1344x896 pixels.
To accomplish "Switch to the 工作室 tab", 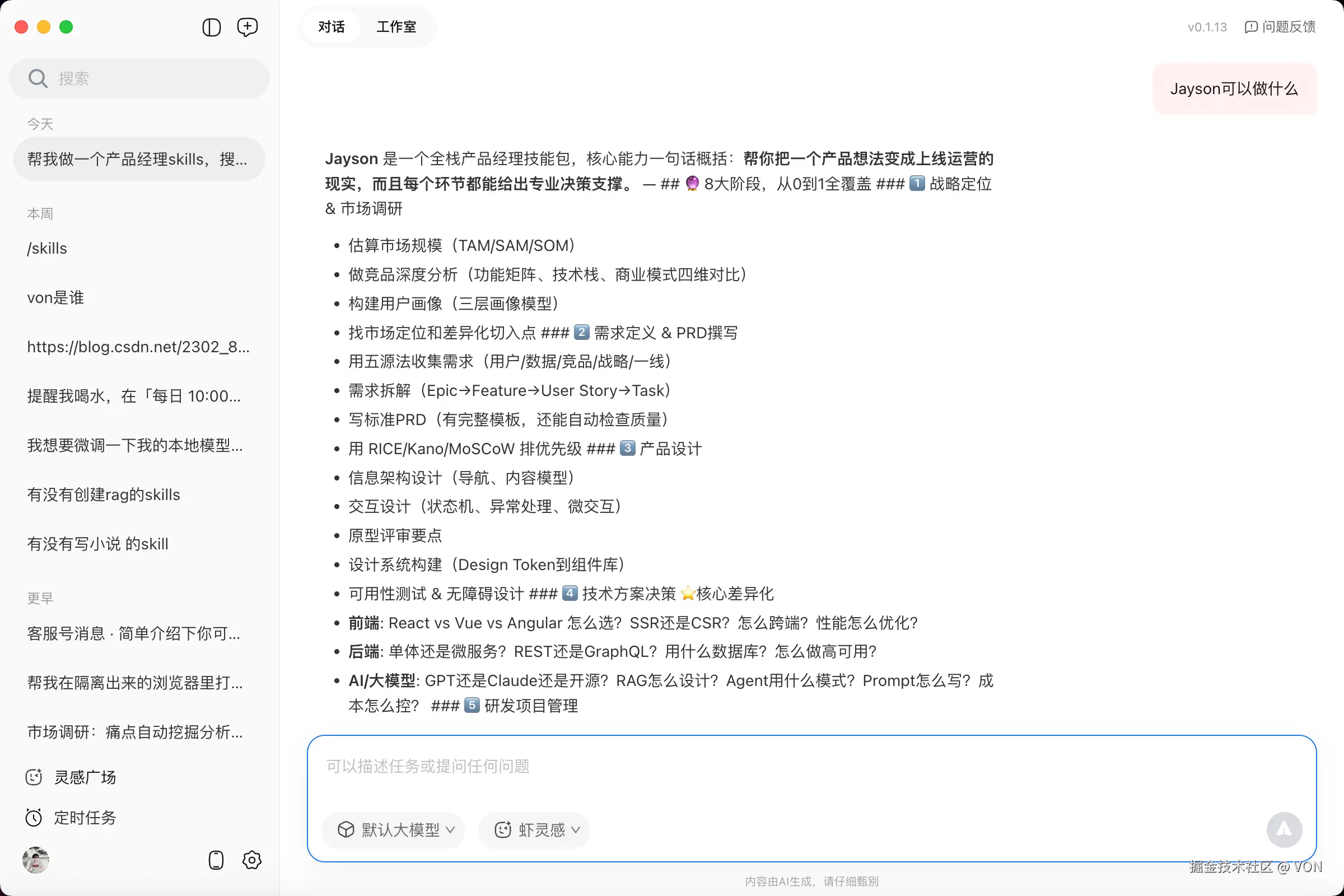I will click(396, 27).
